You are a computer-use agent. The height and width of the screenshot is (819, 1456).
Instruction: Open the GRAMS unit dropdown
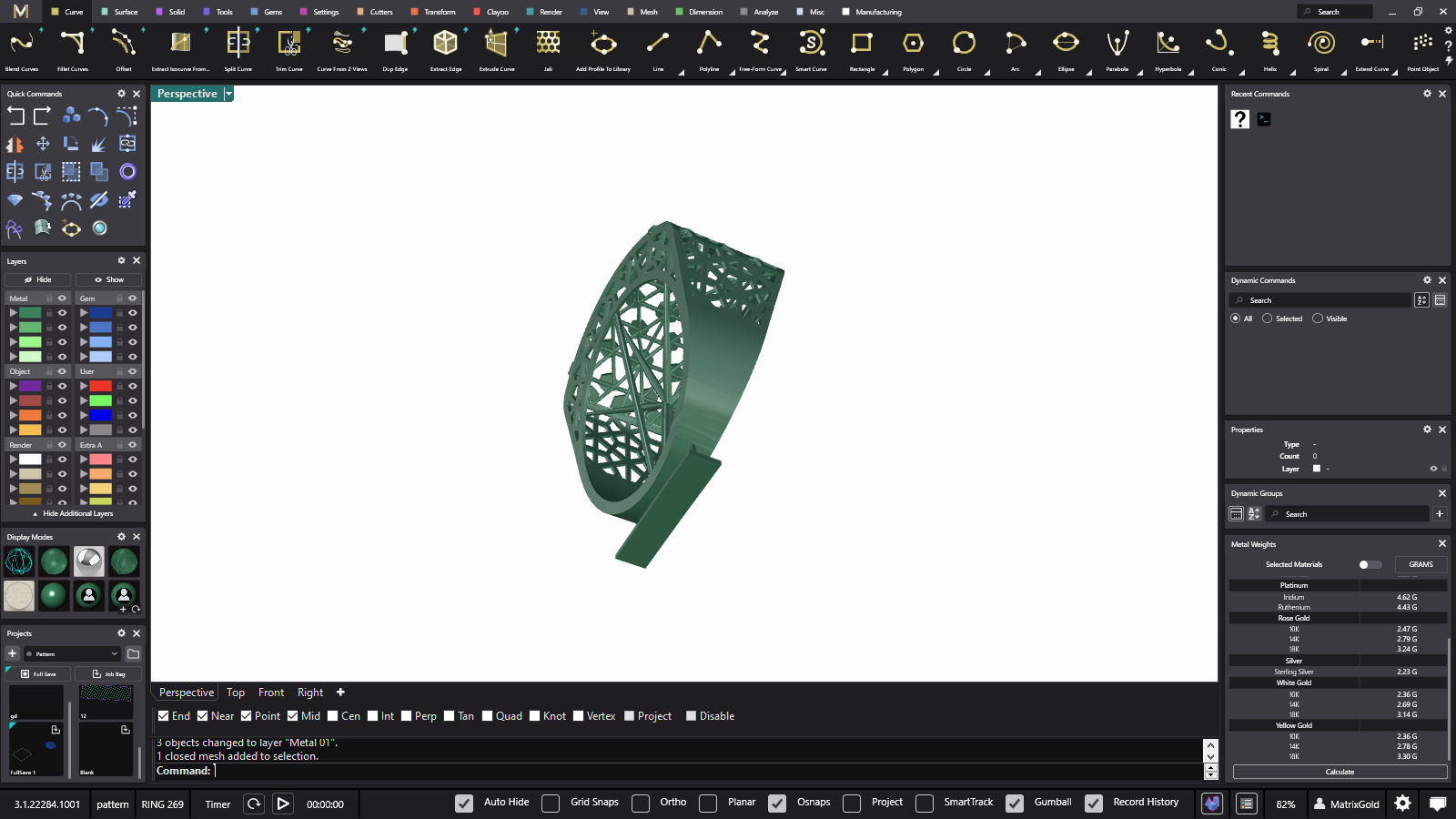[1421, 565]
